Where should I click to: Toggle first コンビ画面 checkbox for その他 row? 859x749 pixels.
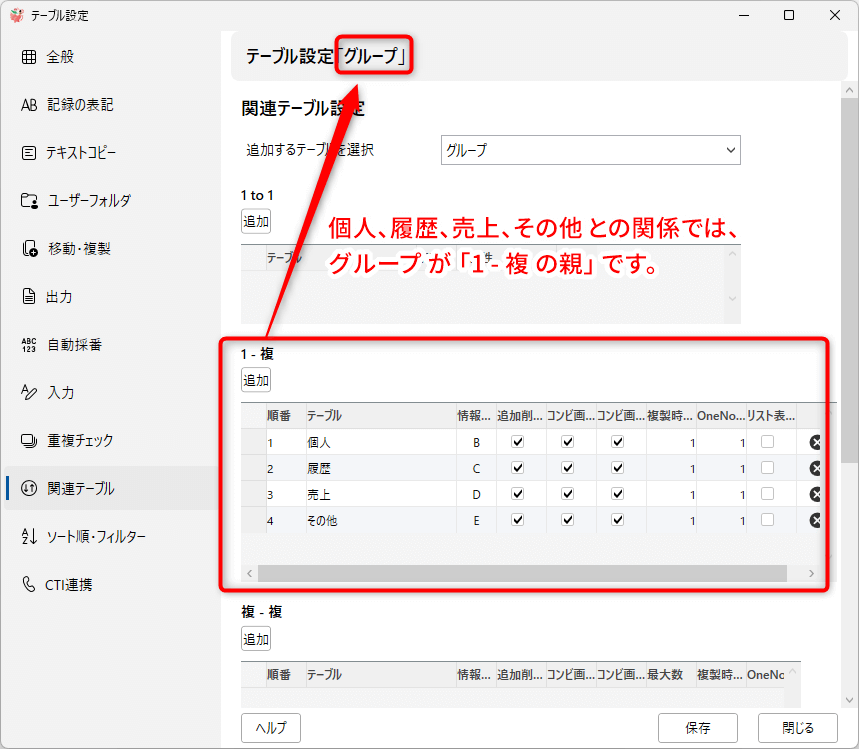pyautogui.click(x=567, y=520)
